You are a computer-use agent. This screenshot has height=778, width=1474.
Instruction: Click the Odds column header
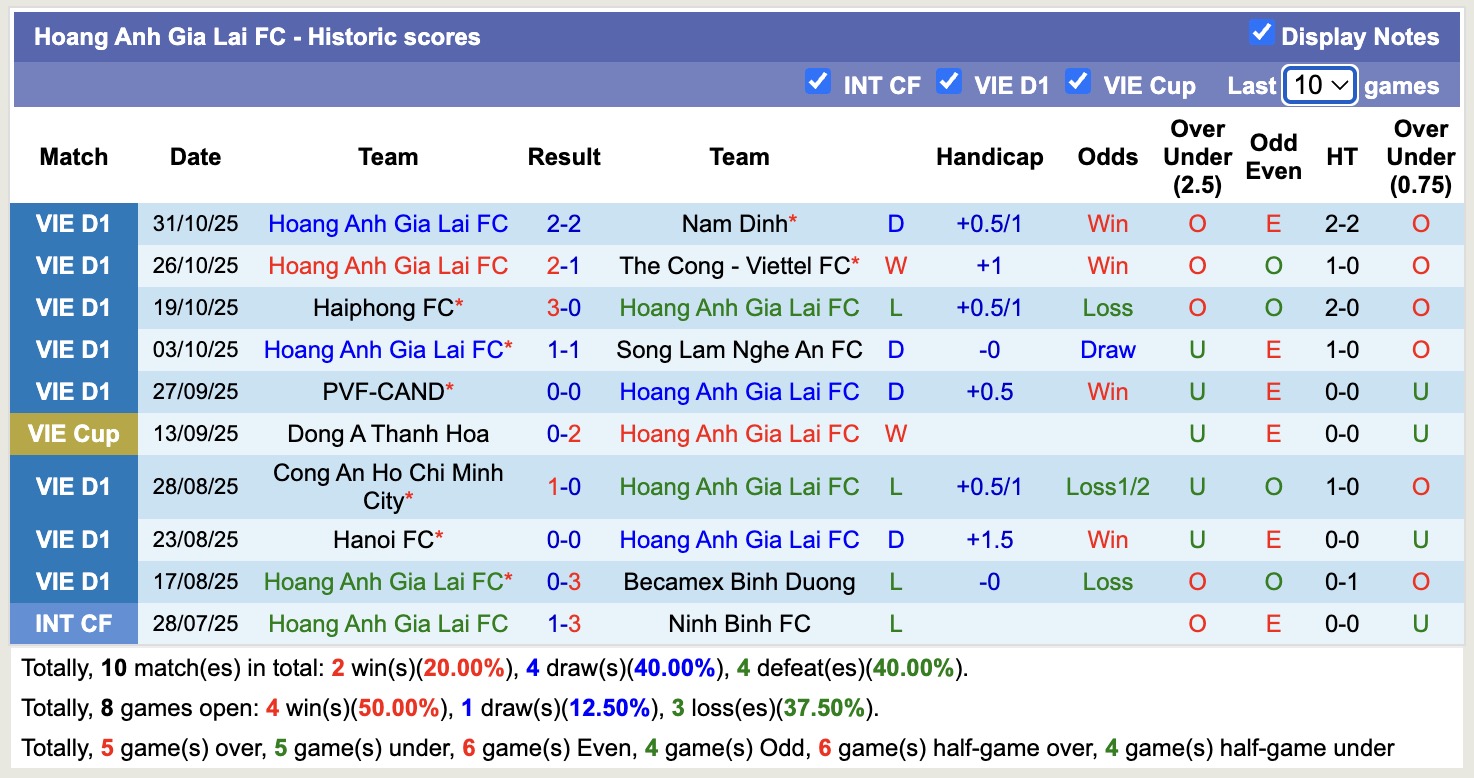pyautogui.click(x=1107, y=157)
